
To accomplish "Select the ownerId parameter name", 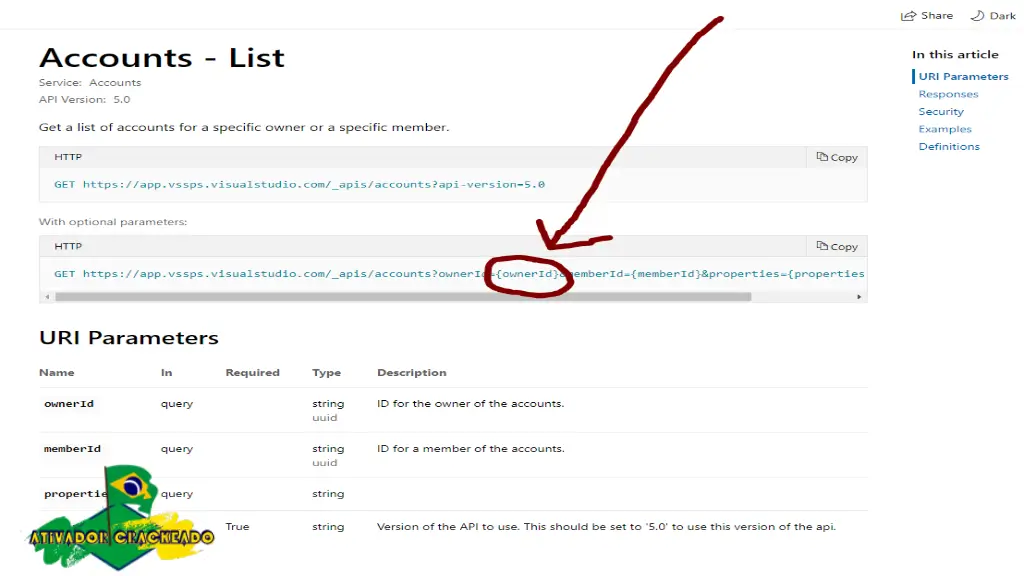I will [69, 404].
